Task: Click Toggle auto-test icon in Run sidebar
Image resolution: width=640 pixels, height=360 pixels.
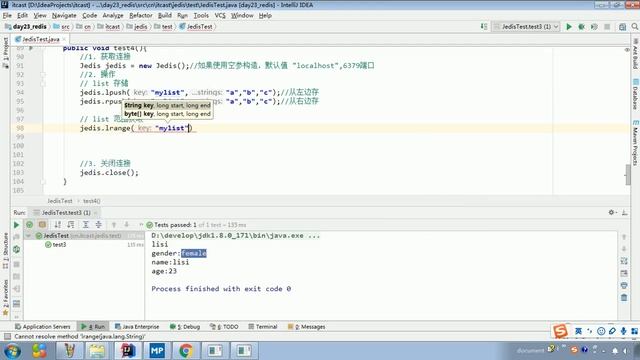Action: (x=16, y=249)
